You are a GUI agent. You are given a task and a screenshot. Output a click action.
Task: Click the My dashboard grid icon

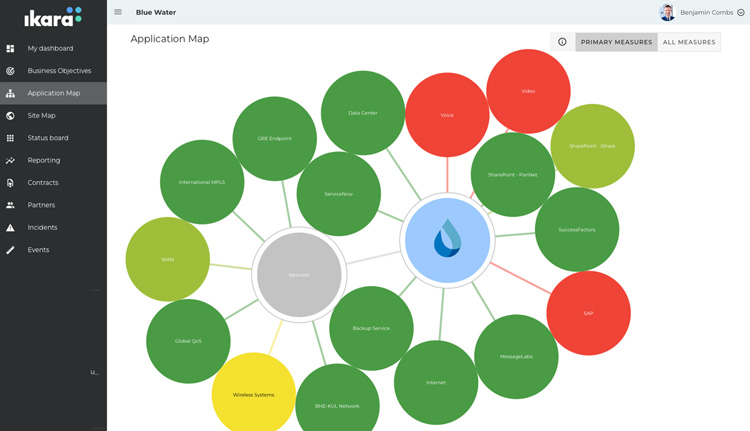[x=10, y=48]
